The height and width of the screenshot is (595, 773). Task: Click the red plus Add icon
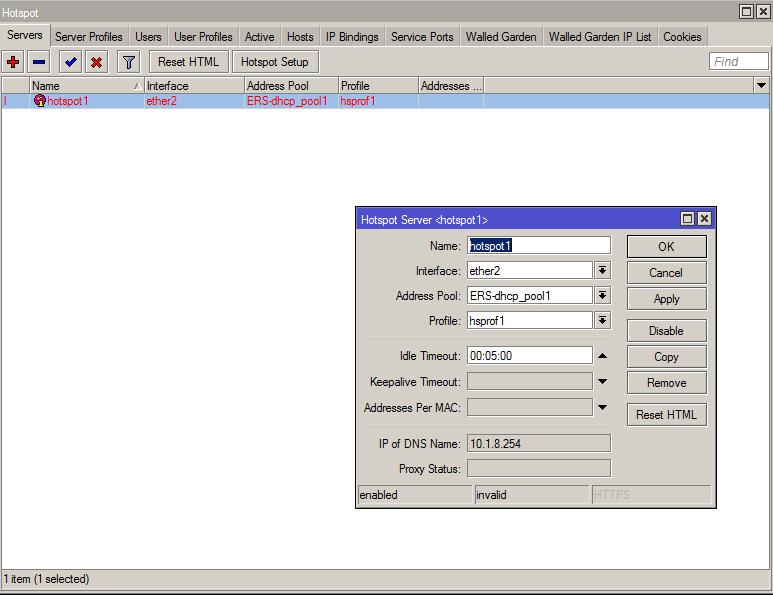pos(13,62)
